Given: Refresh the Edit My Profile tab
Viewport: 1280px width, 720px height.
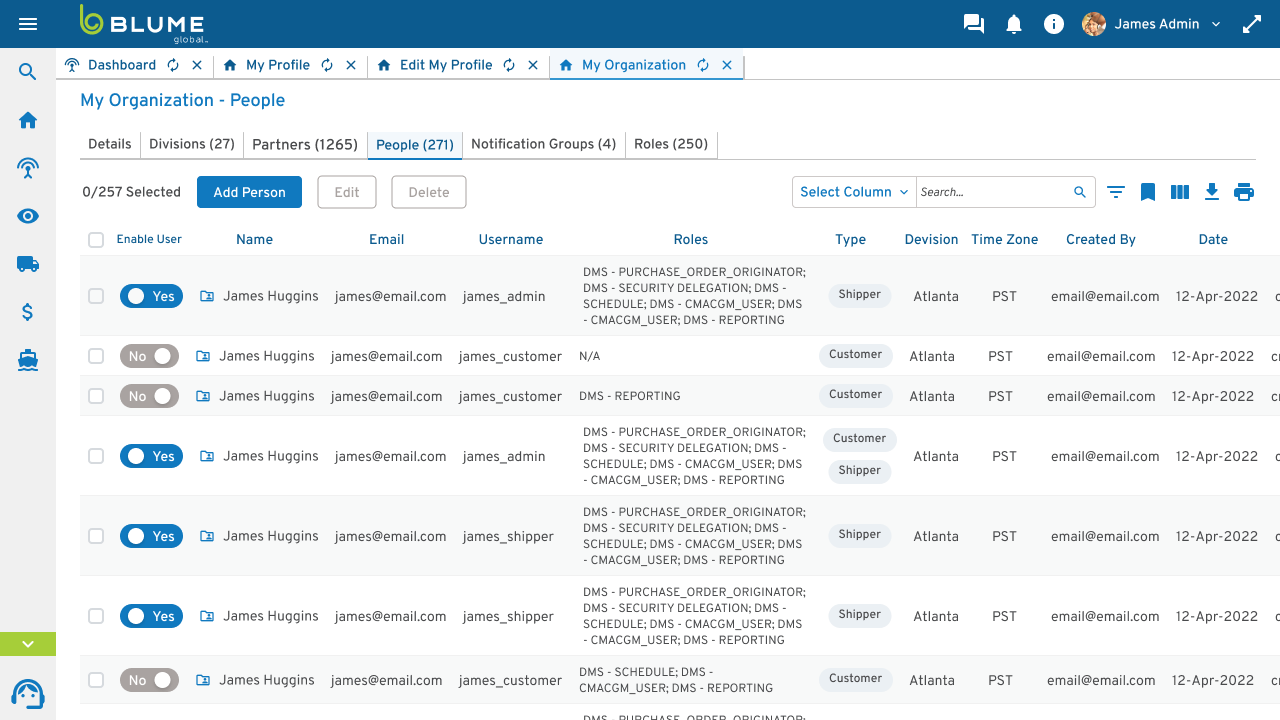Looking at the screenshot, I should point(509,65).
